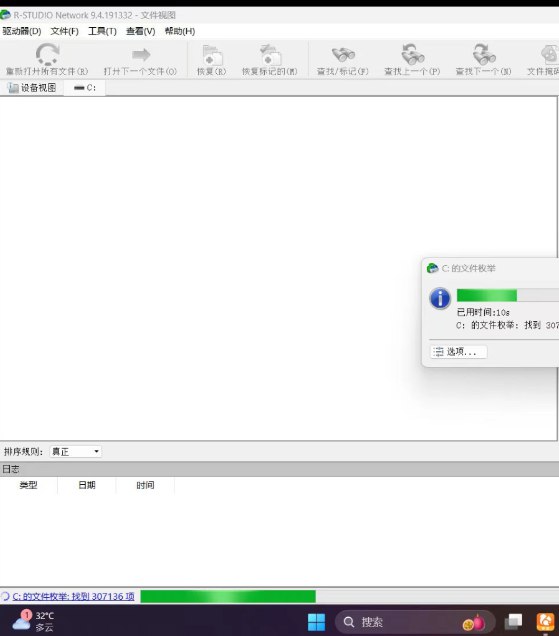The width and height of the screenshot is (559, 636).
Task: Open the Help (帮助) menu
Action: click(x=180, y=31)
